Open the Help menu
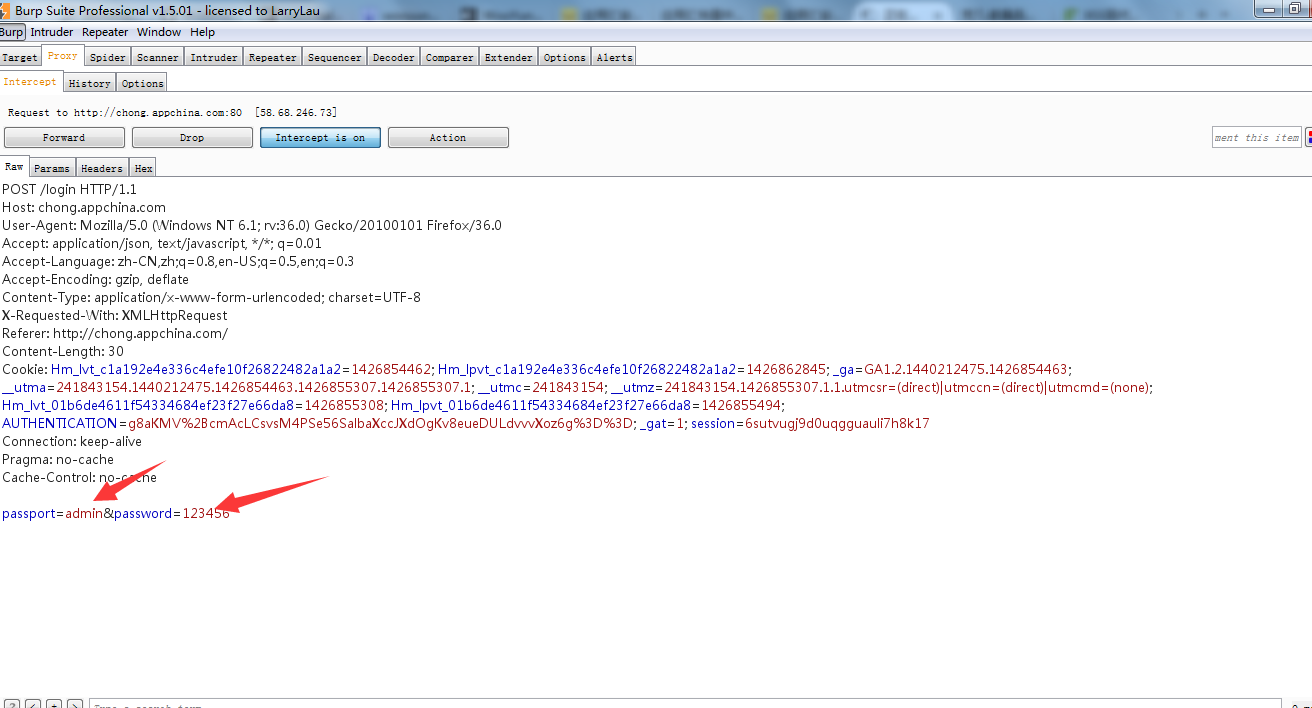 coord(202,32)
